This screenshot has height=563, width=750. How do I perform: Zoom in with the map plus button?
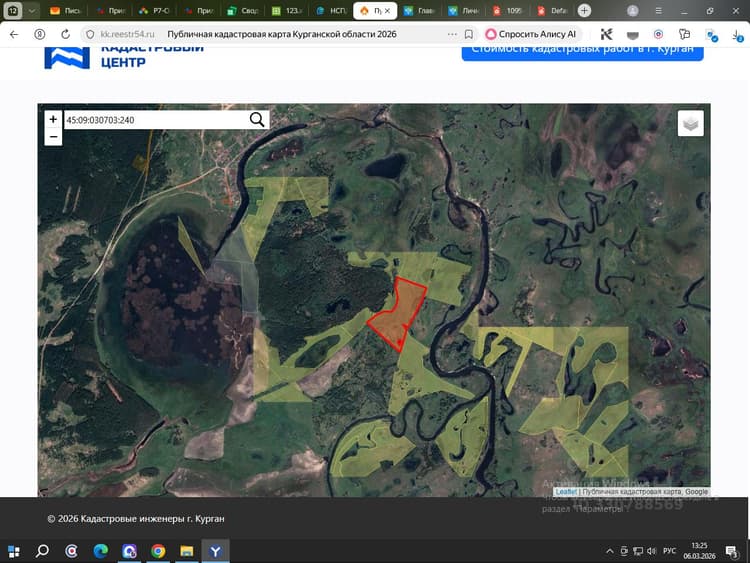(53, 119)
